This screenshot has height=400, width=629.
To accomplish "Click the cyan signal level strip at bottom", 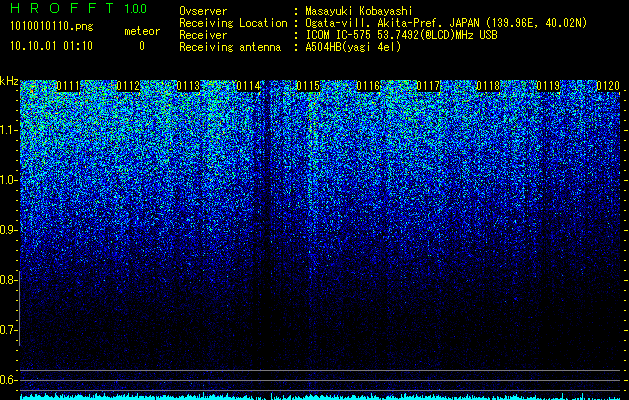I will (320, 396).
